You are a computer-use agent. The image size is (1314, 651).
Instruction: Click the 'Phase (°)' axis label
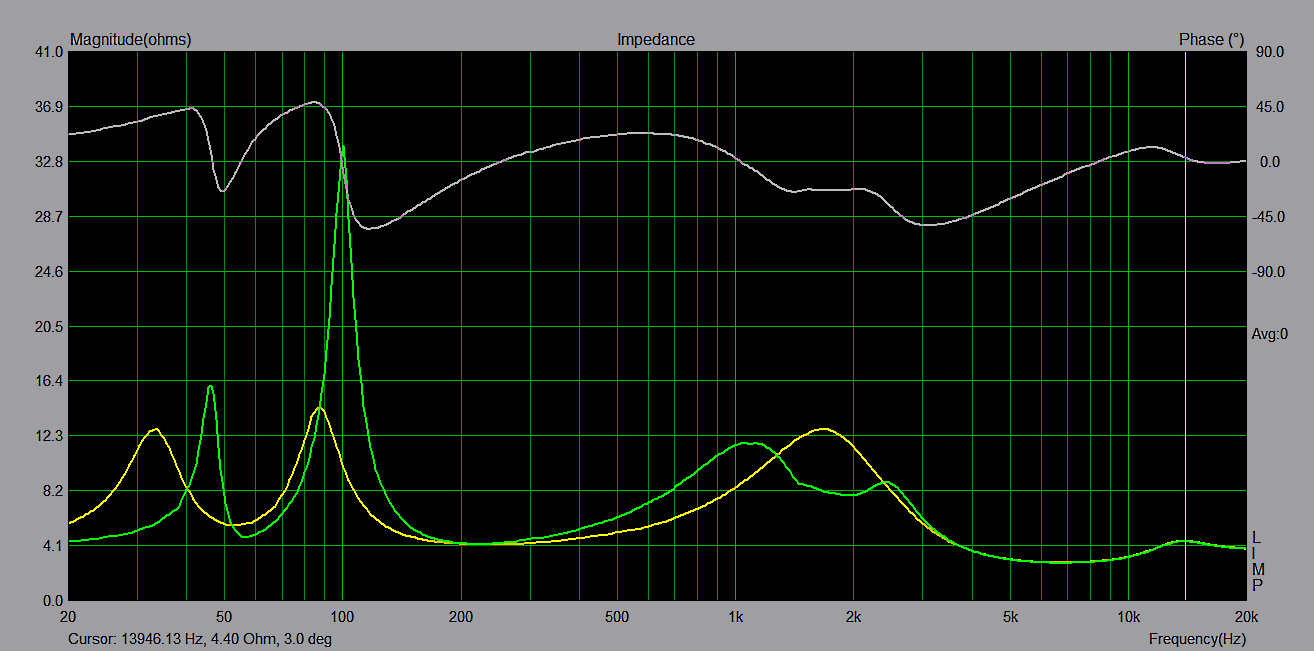pyautogui.click(x=1211, y=40)
